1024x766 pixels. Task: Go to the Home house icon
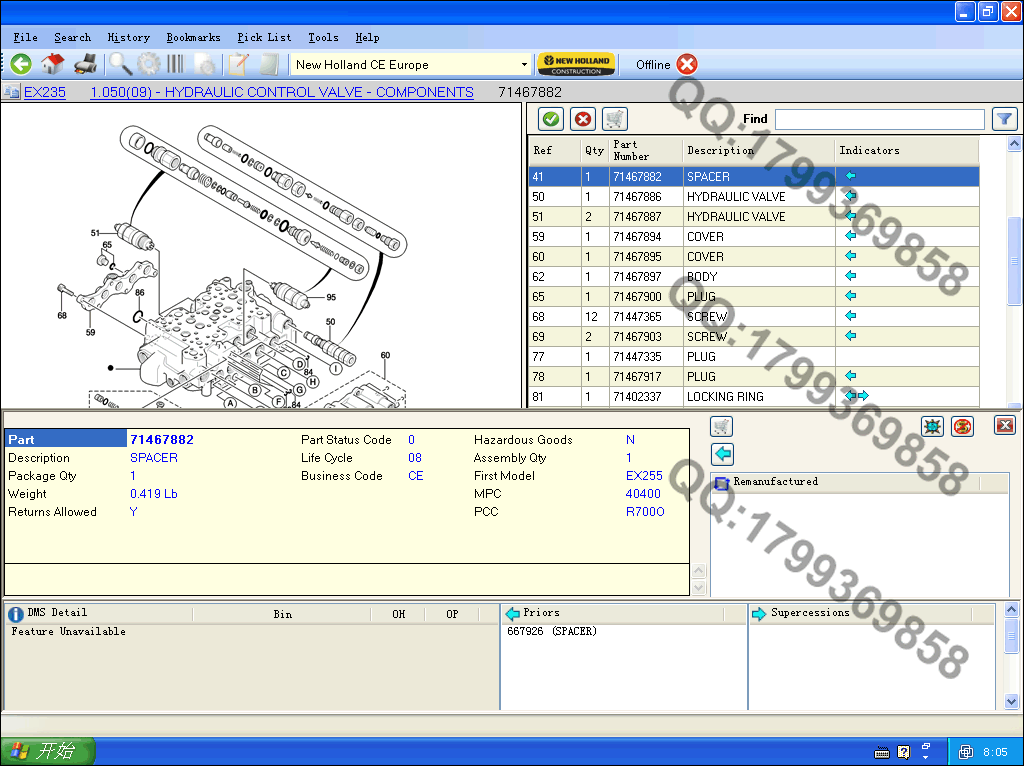(x=53, y=65)
